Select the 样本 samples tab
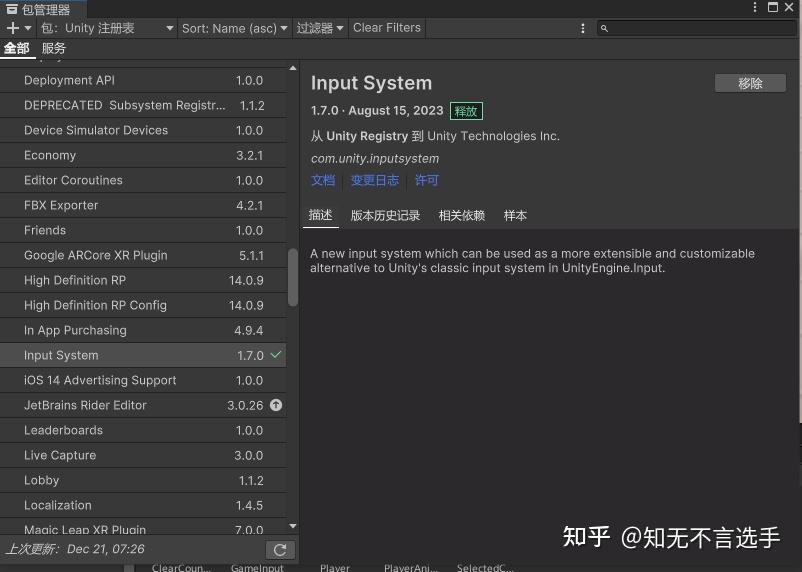Image resolution: width=802 pixels, height=572 pixels. pos(515,215)
